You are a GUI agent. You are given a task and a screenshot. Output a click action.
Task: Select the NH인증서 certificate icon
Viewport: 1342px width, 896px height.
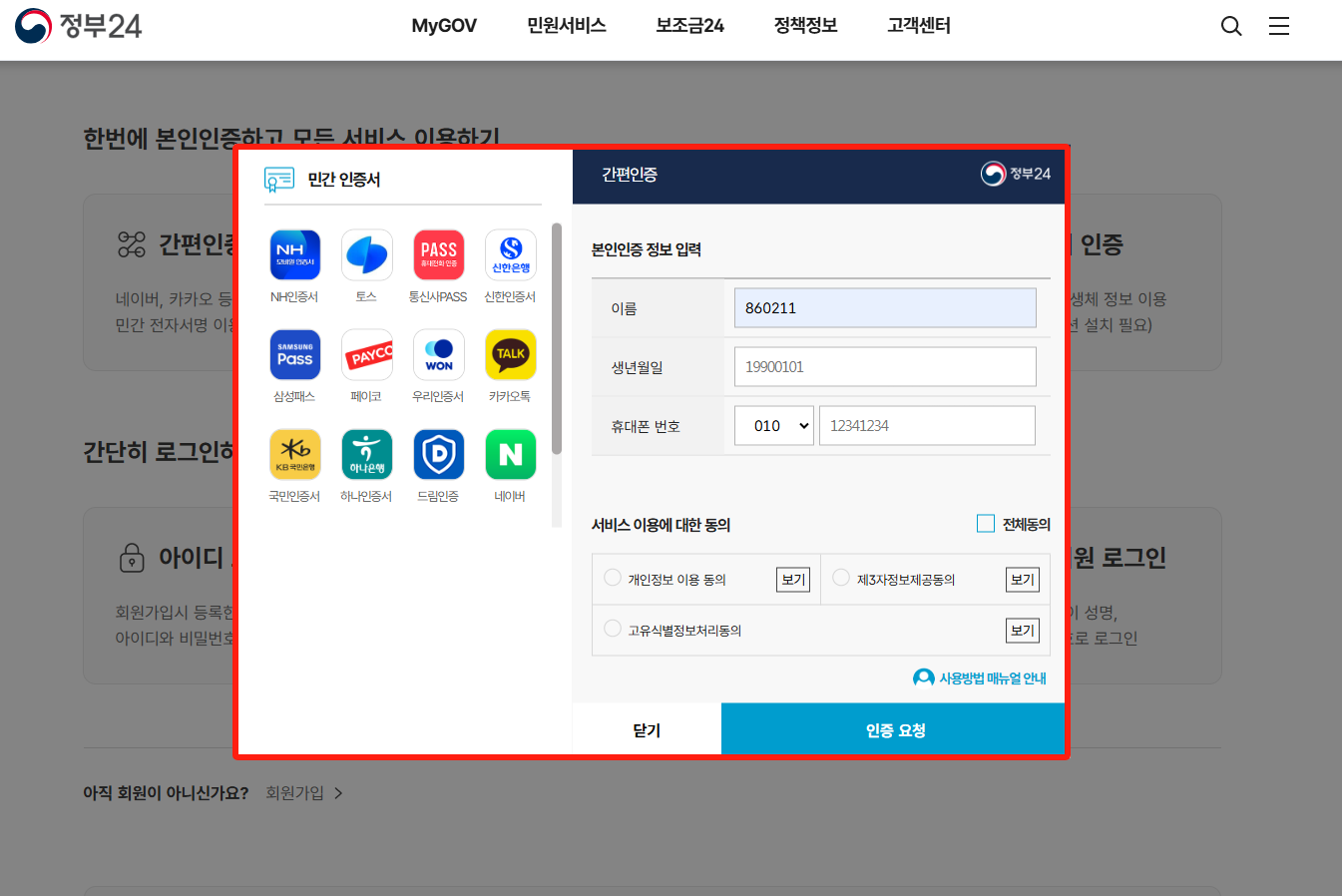coord(294,254)
